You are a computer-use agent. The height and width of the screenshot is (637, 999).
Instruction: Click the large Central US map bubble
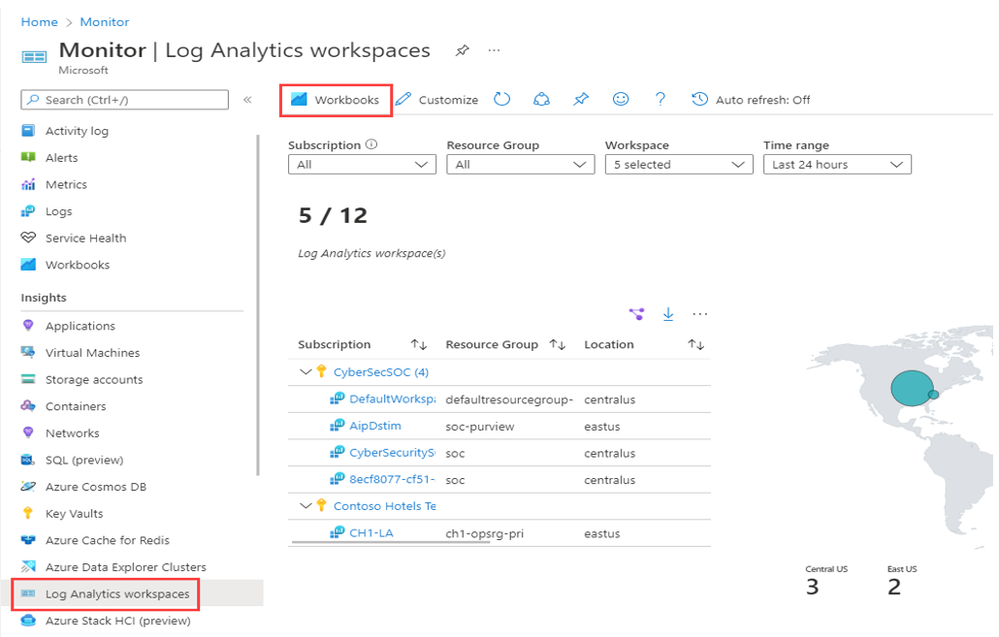(x=912, y=388)
